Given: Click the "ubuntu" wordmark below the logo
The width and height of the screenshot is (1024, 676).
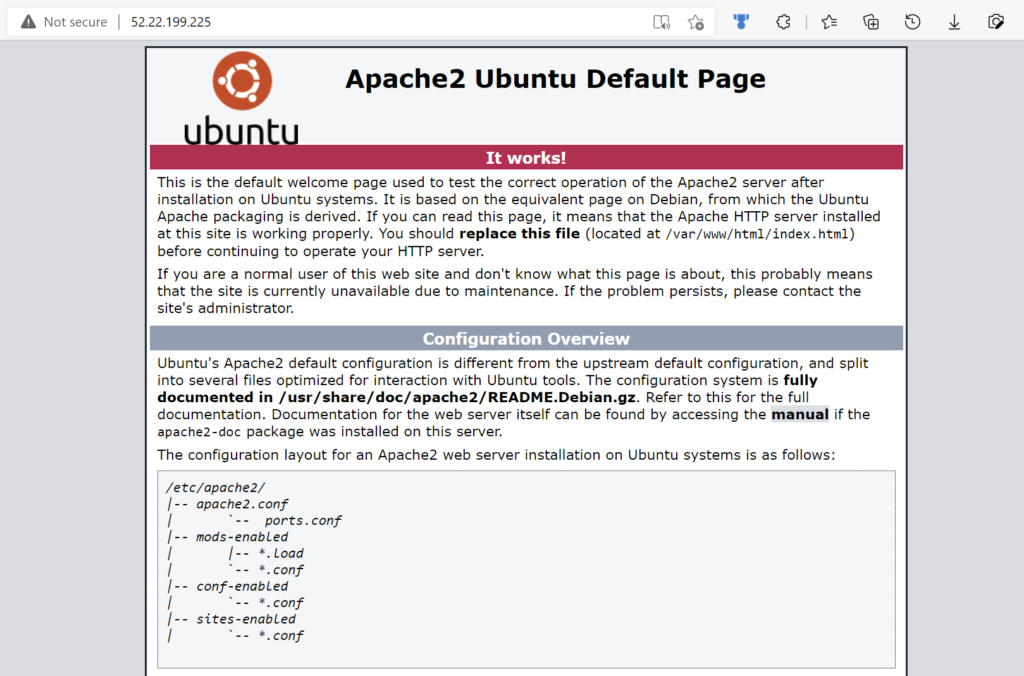Looking at the screenshot, I should [242, 131].
